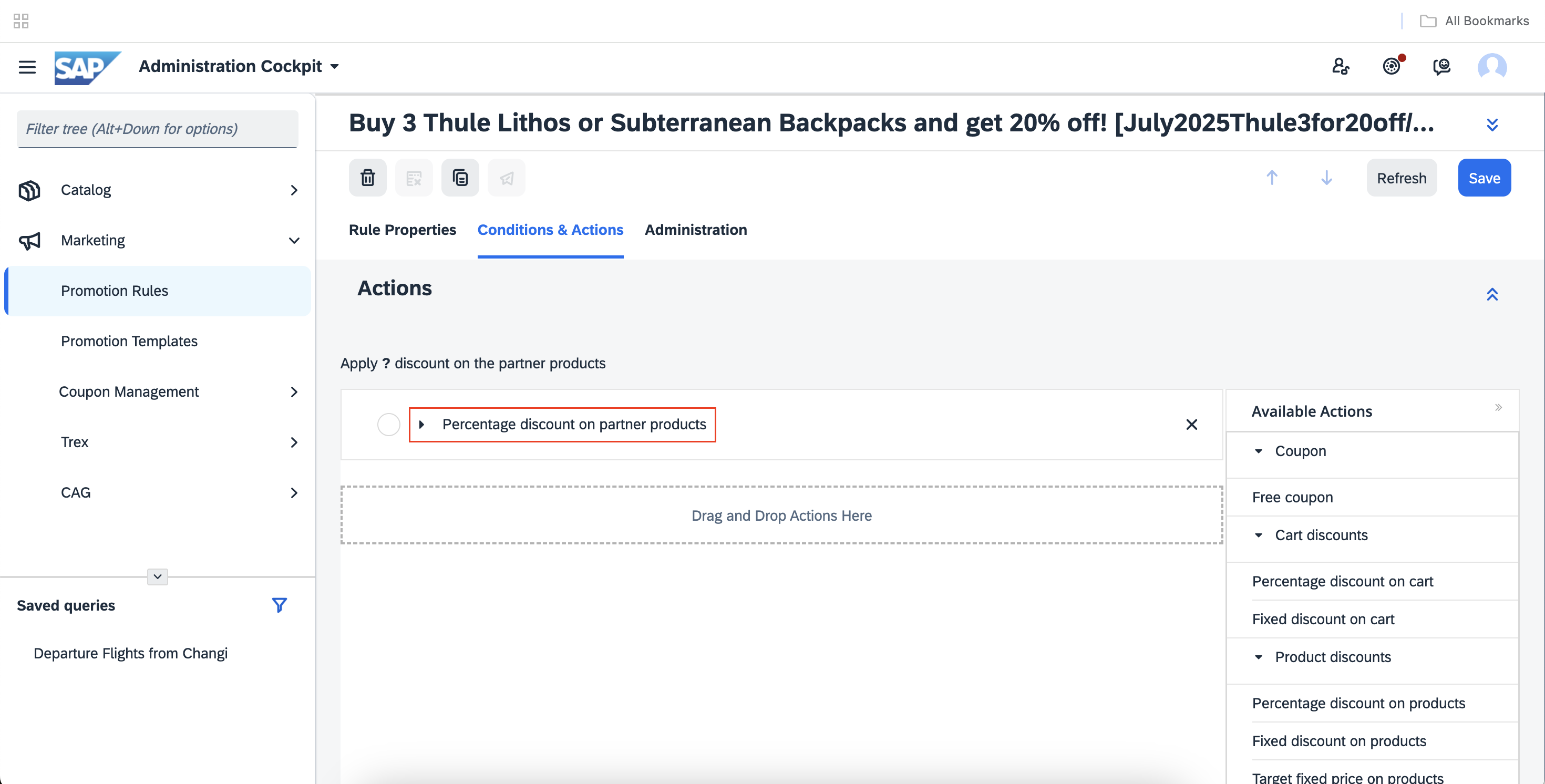Collapse the Cart discounts group
1545x784 pixels.
coord(1258,535)
